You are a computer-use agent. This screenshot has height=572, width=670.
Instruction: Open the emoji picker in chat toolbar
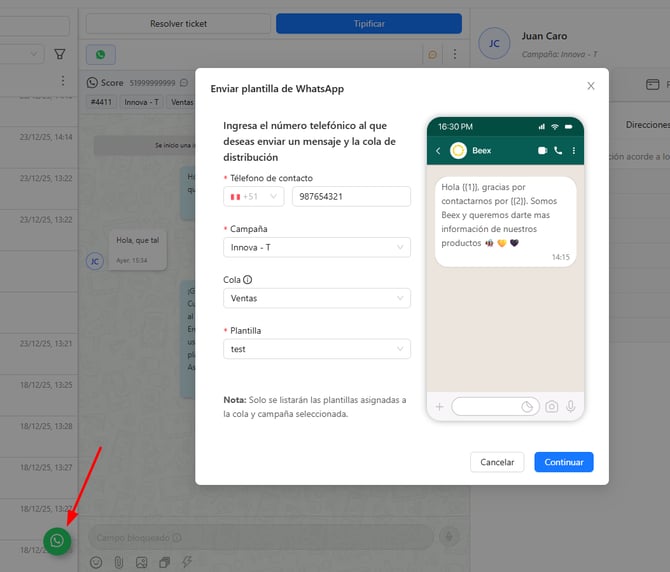point(96,562)
